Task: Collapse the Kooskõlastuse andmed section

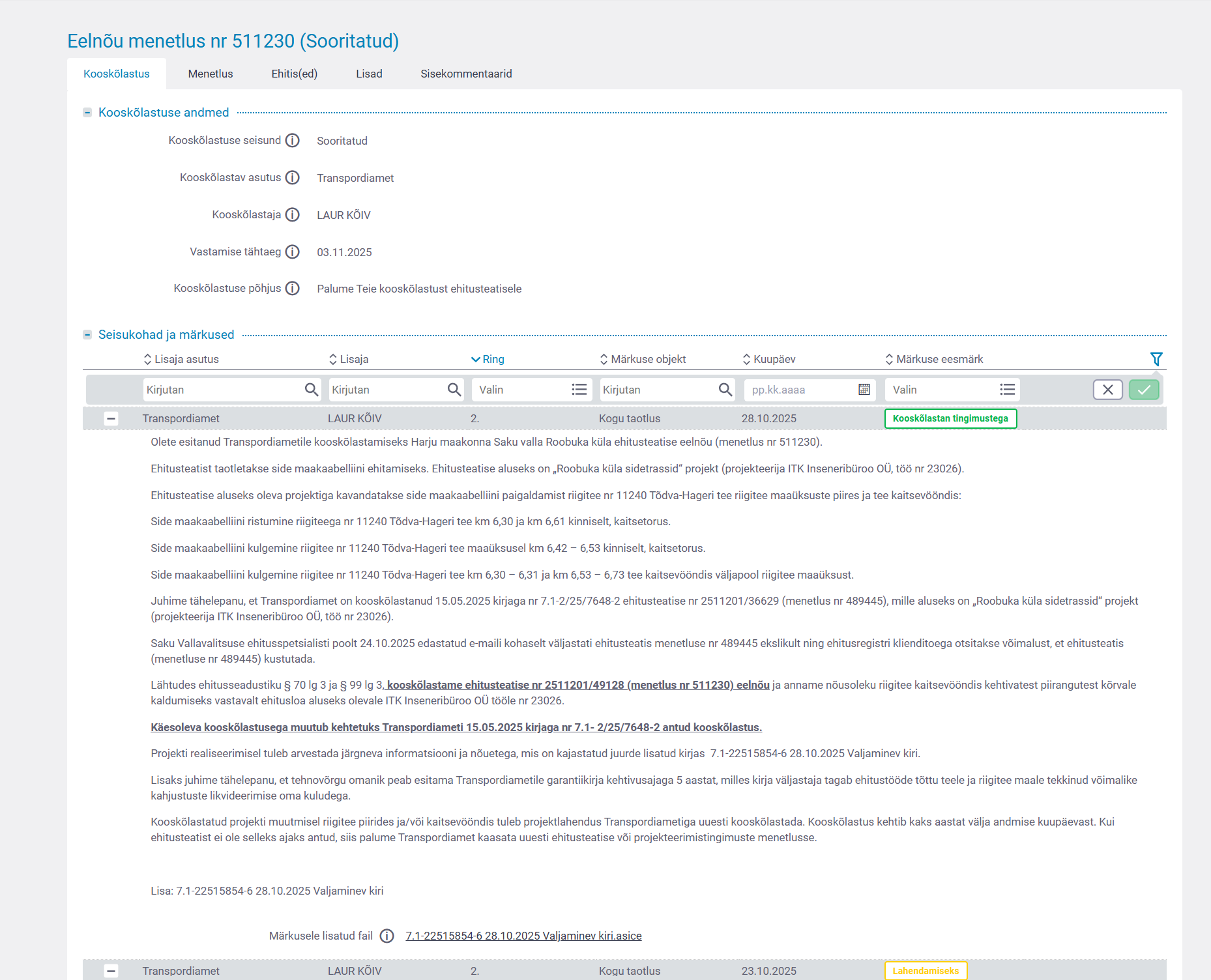Action: click(x=87, y=113)
